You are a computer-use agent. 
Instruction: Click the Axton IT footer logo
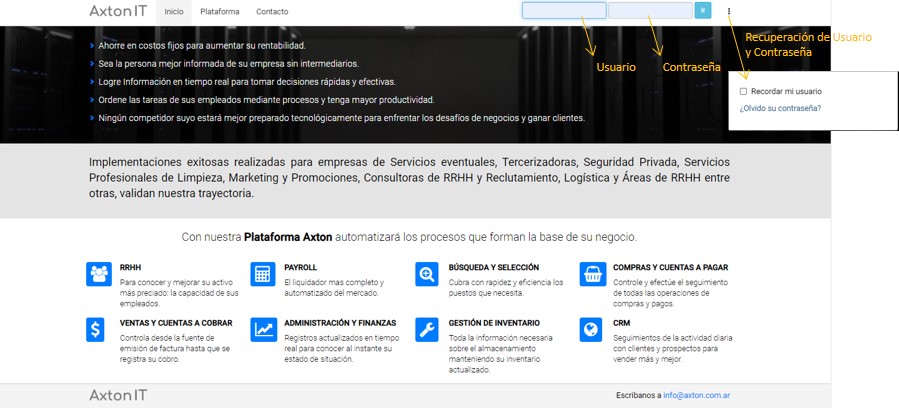118,395
